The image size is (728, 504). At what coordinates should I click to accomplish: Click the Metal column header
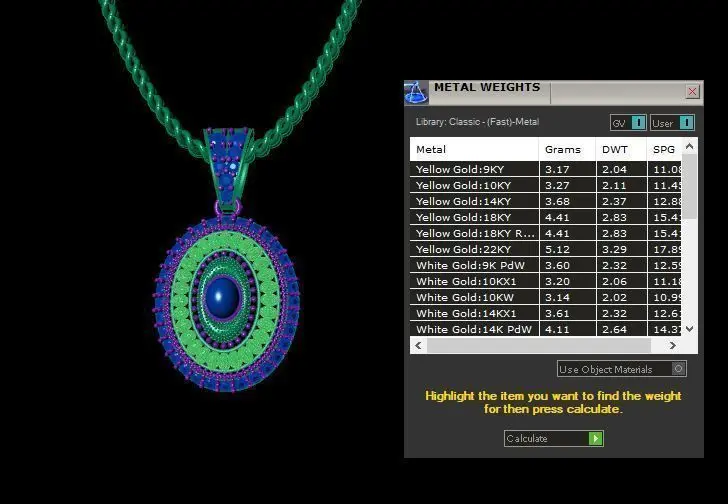click(x=474, y=149)
